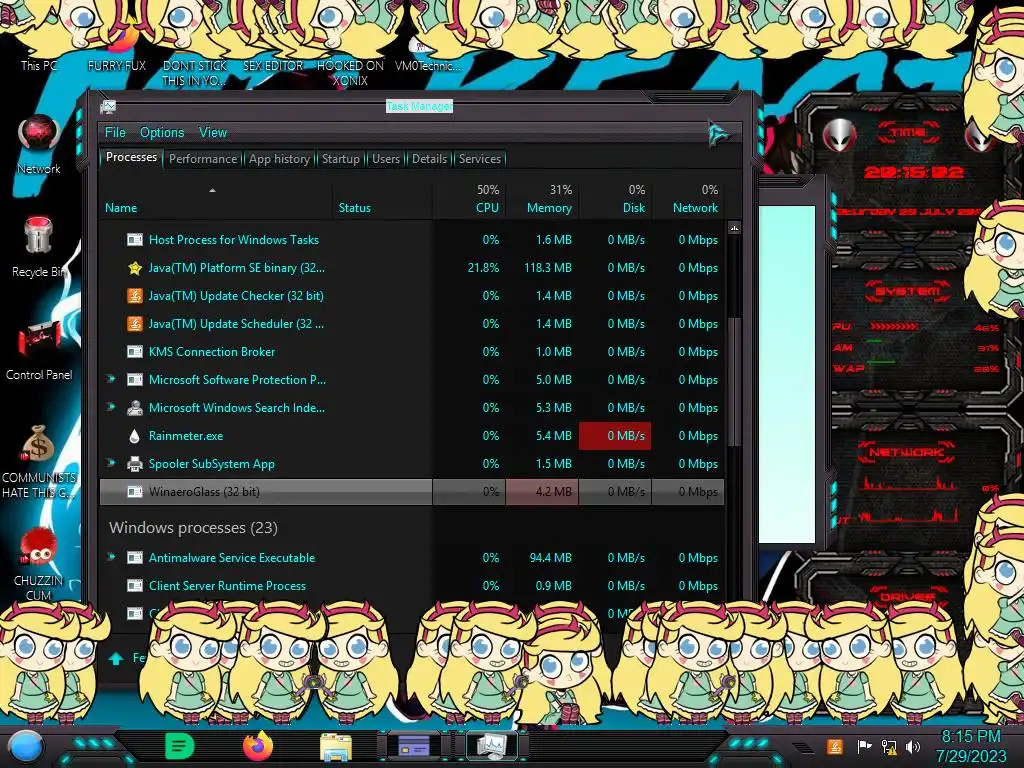Image resolution: width=1024 pixels, height=768 pixels.
Task: Click the KMS Connection Broker icon
Action: (x=135, y=352)
